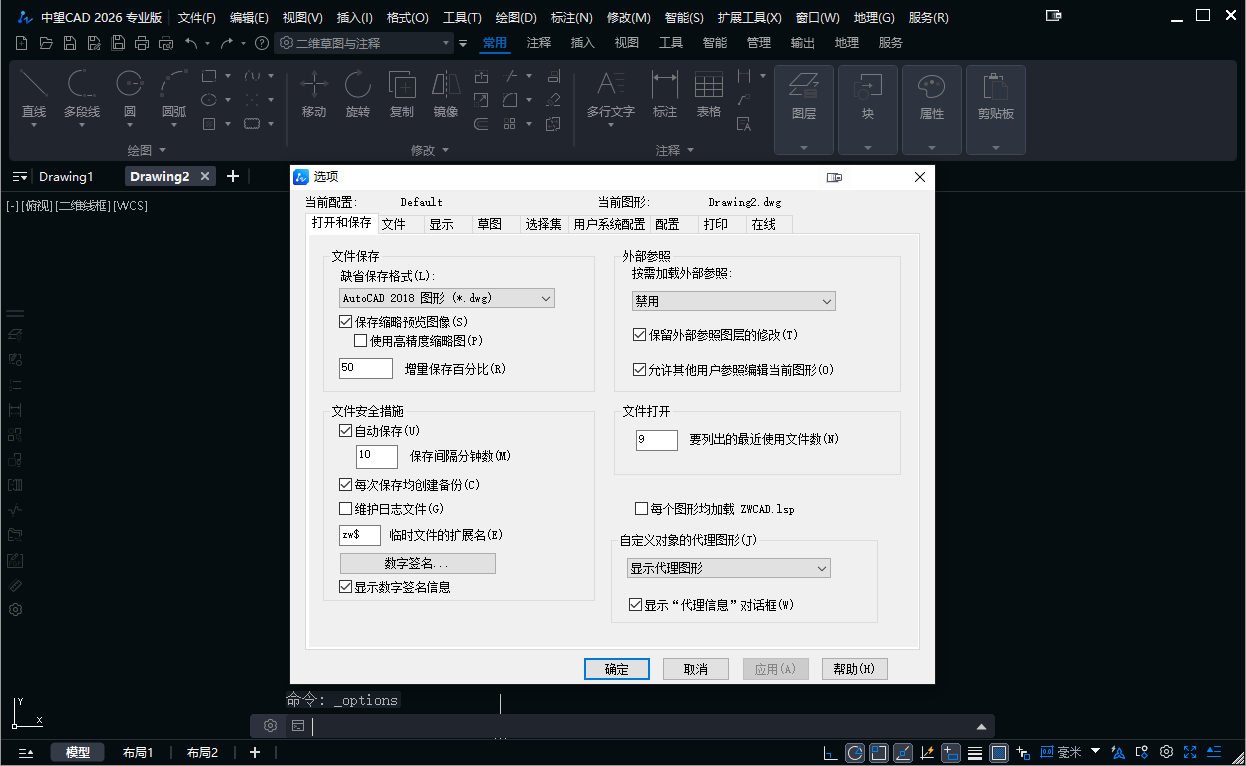This screenshot has height=766, width=1246.
Task: Open the 标注 dimension tool
Action: pyautogui.click(x=665, y=95)
